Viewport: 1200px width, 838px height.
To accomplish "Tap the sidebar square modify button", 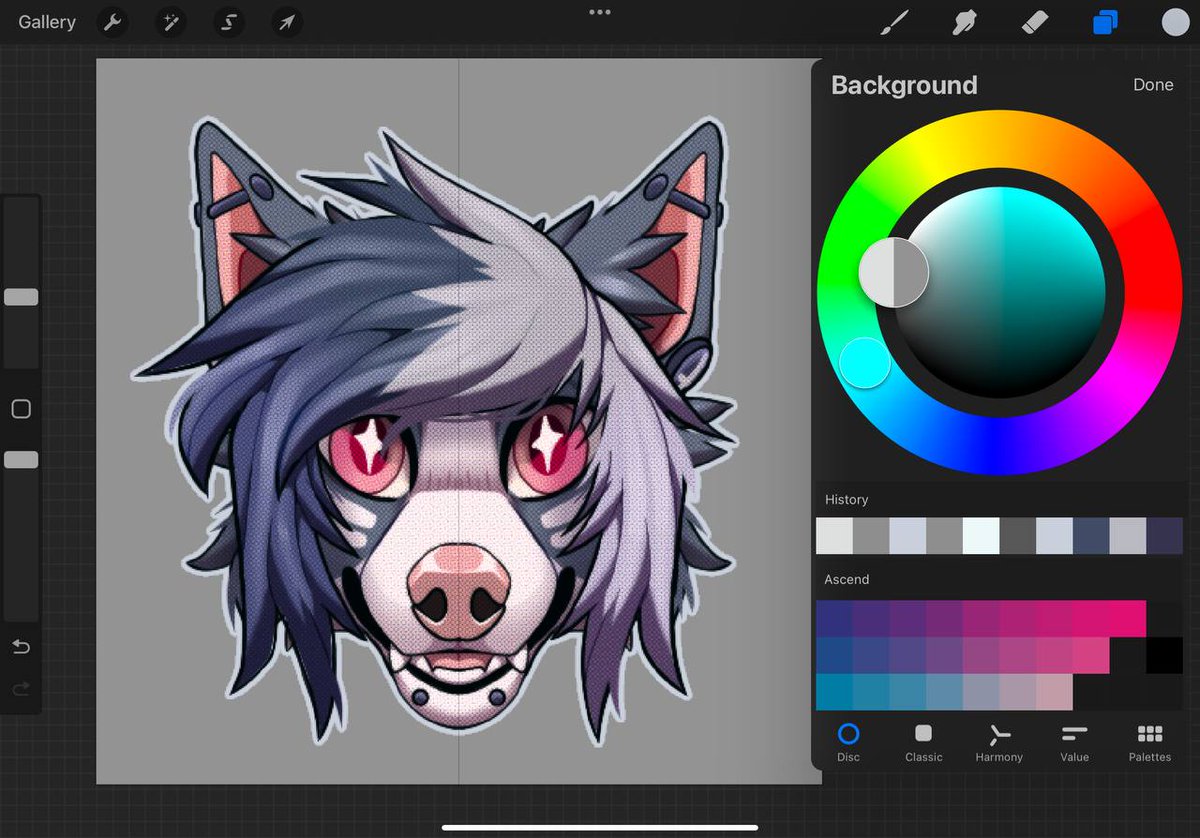I will [x=20, y=409].
